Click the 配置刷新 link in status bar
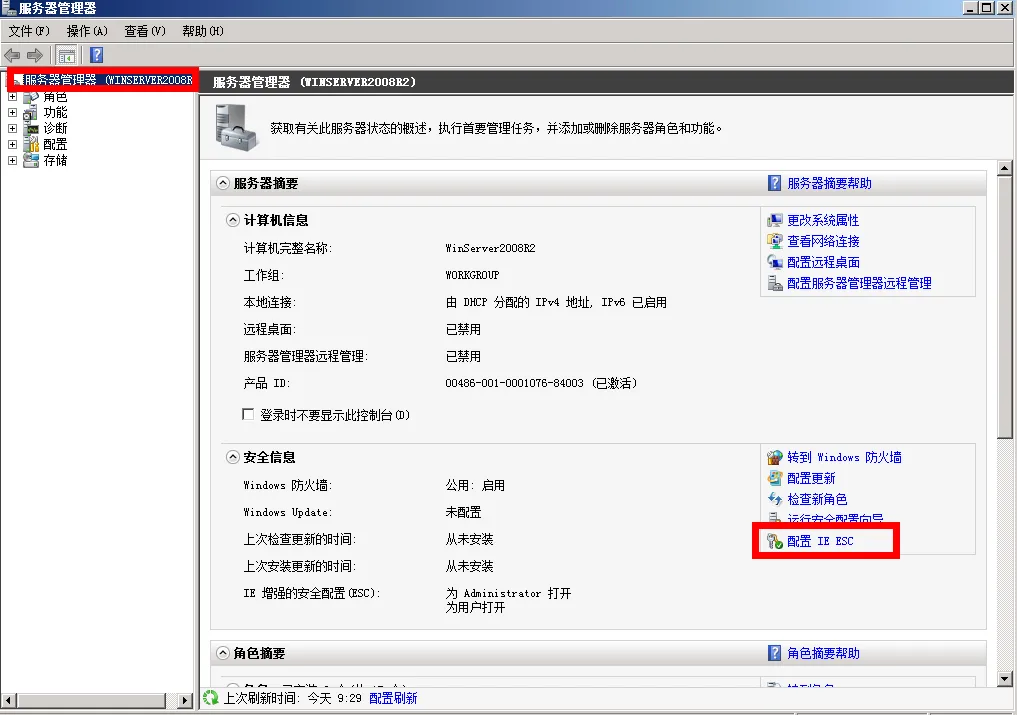The image size is (1017, 715). tap(393, 698)
